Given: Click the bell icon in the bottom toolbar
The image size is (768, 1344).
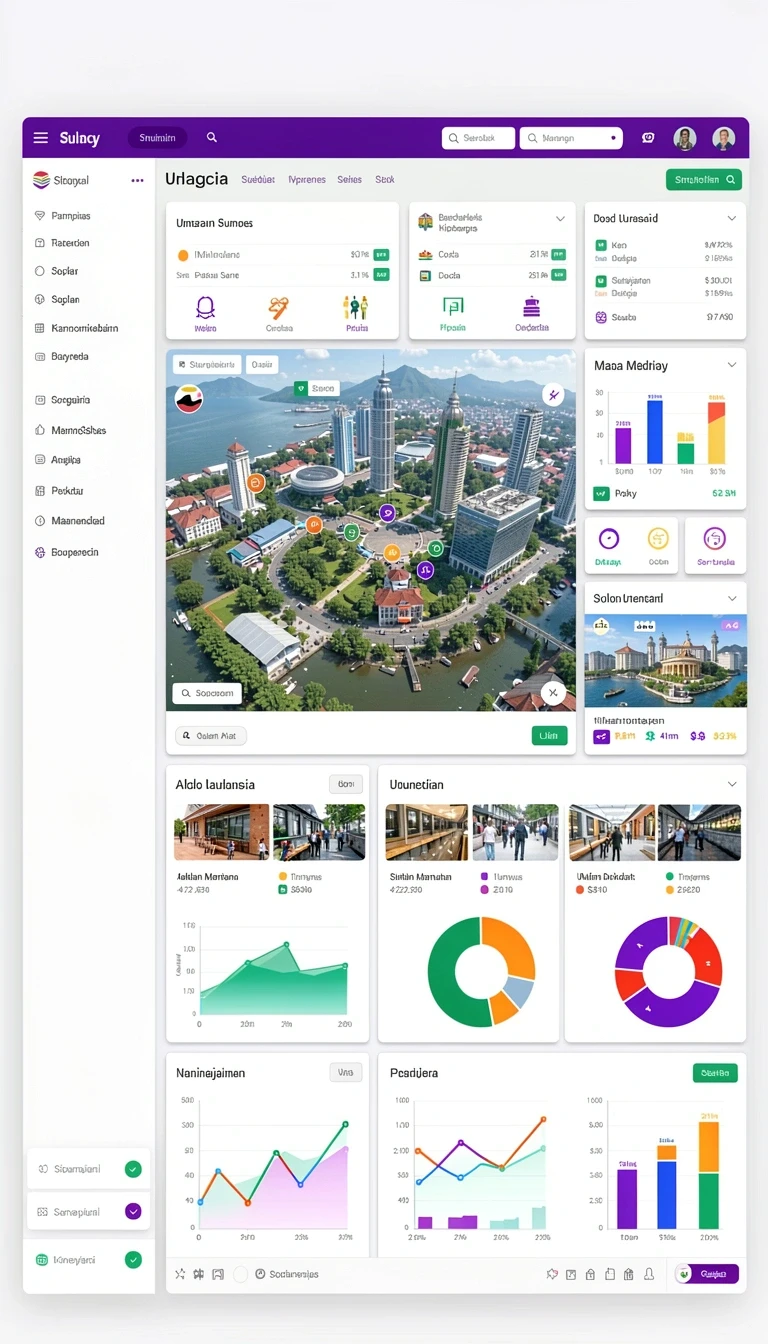Looking at the screenshot, I should tap(649, 1274).
